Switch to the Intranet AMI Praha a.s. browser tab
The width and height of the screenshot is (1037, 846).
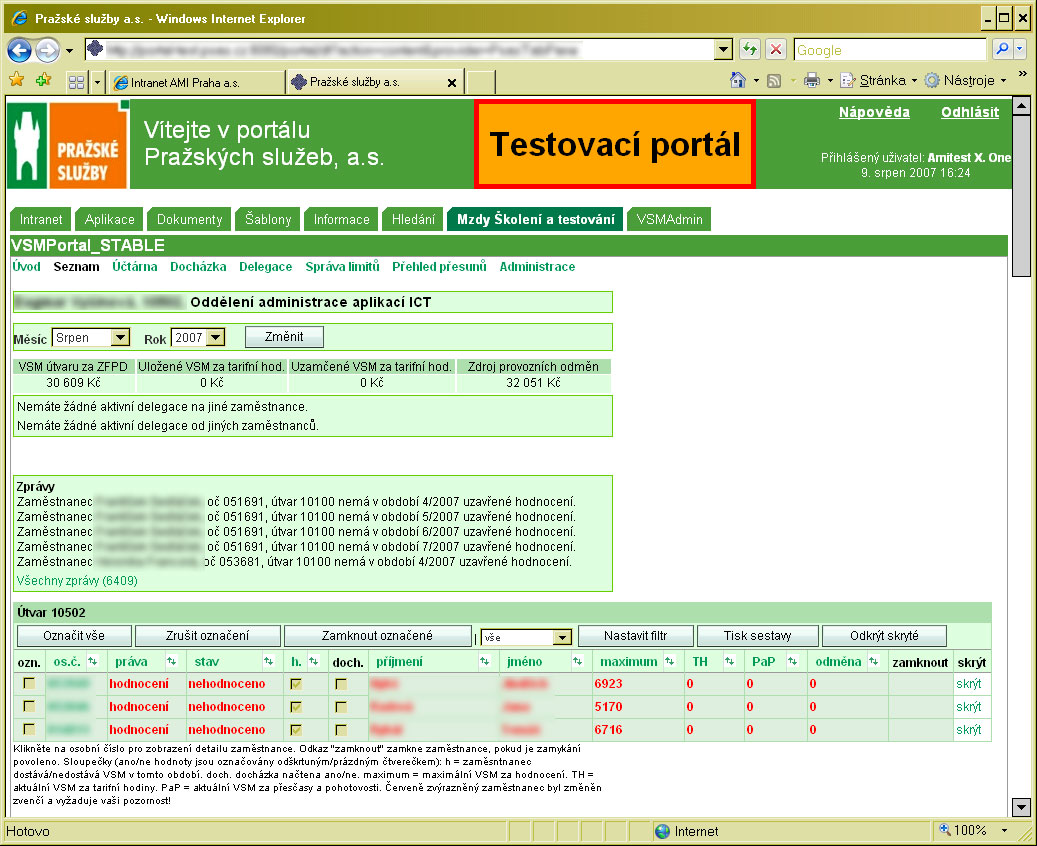[x=196, y=83]
